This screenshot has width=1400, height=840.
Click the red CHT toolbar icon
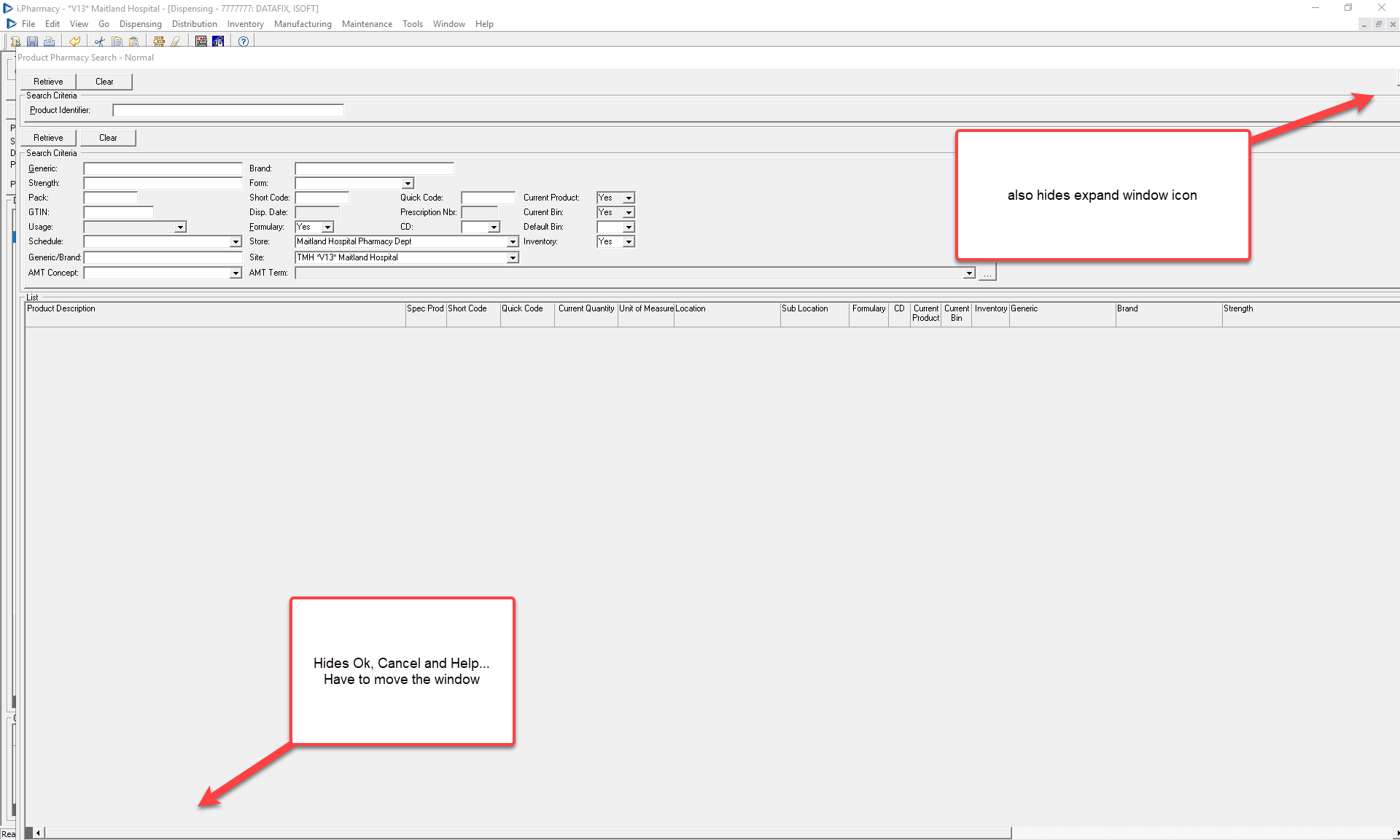pyautogui.click(x=201, y=42)
